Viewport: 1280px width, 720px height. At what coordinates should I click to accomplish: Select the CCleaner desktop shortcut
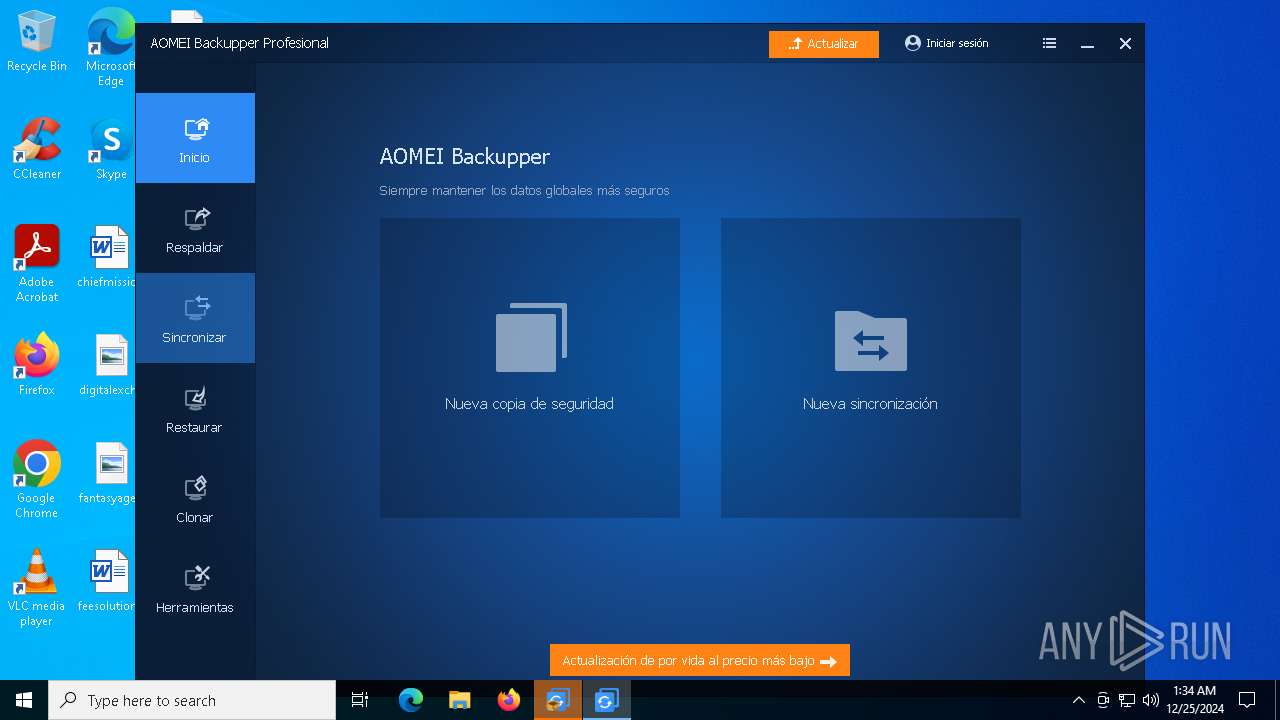coord(37,149)
